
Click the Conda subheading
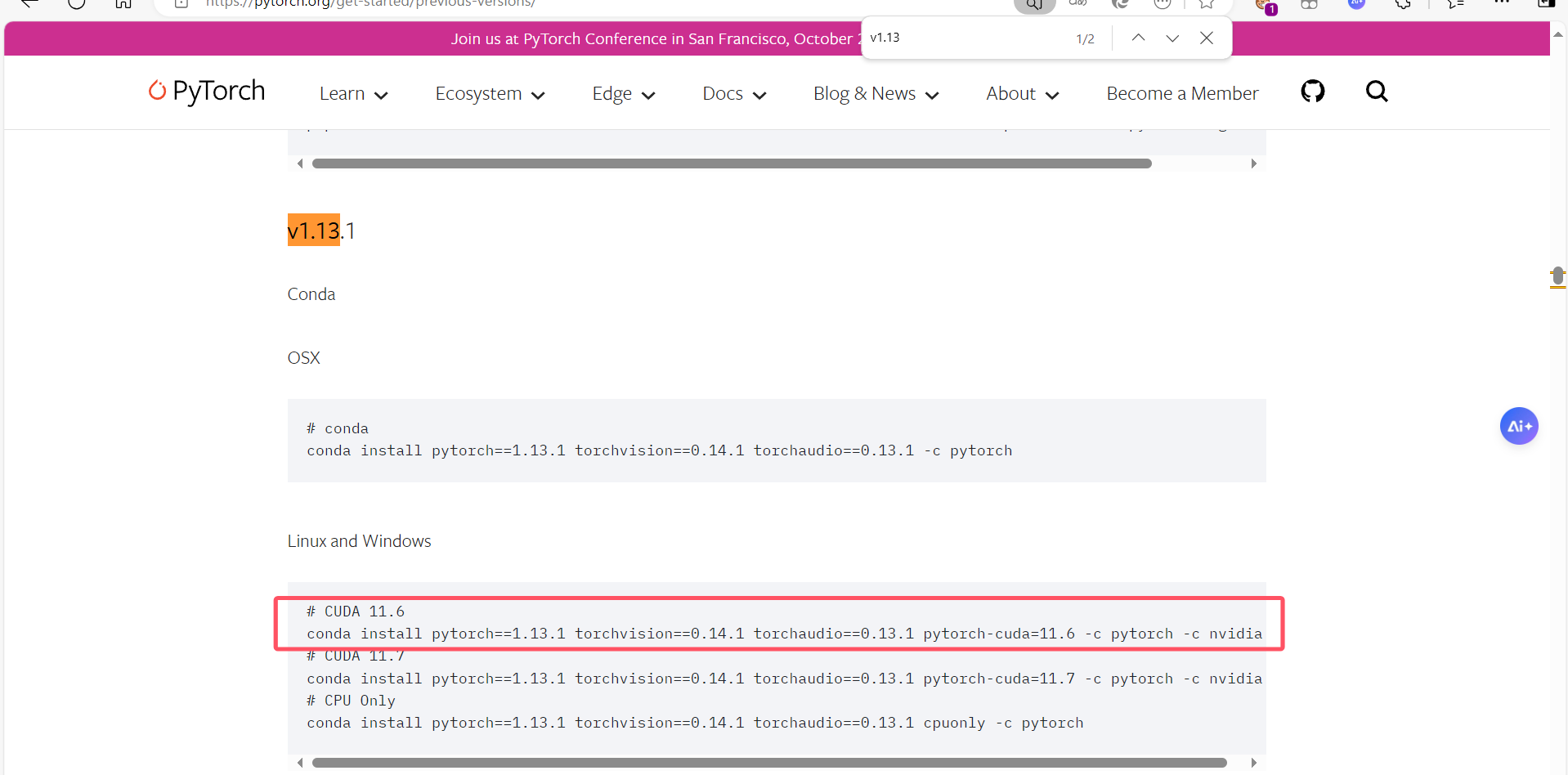311,294
